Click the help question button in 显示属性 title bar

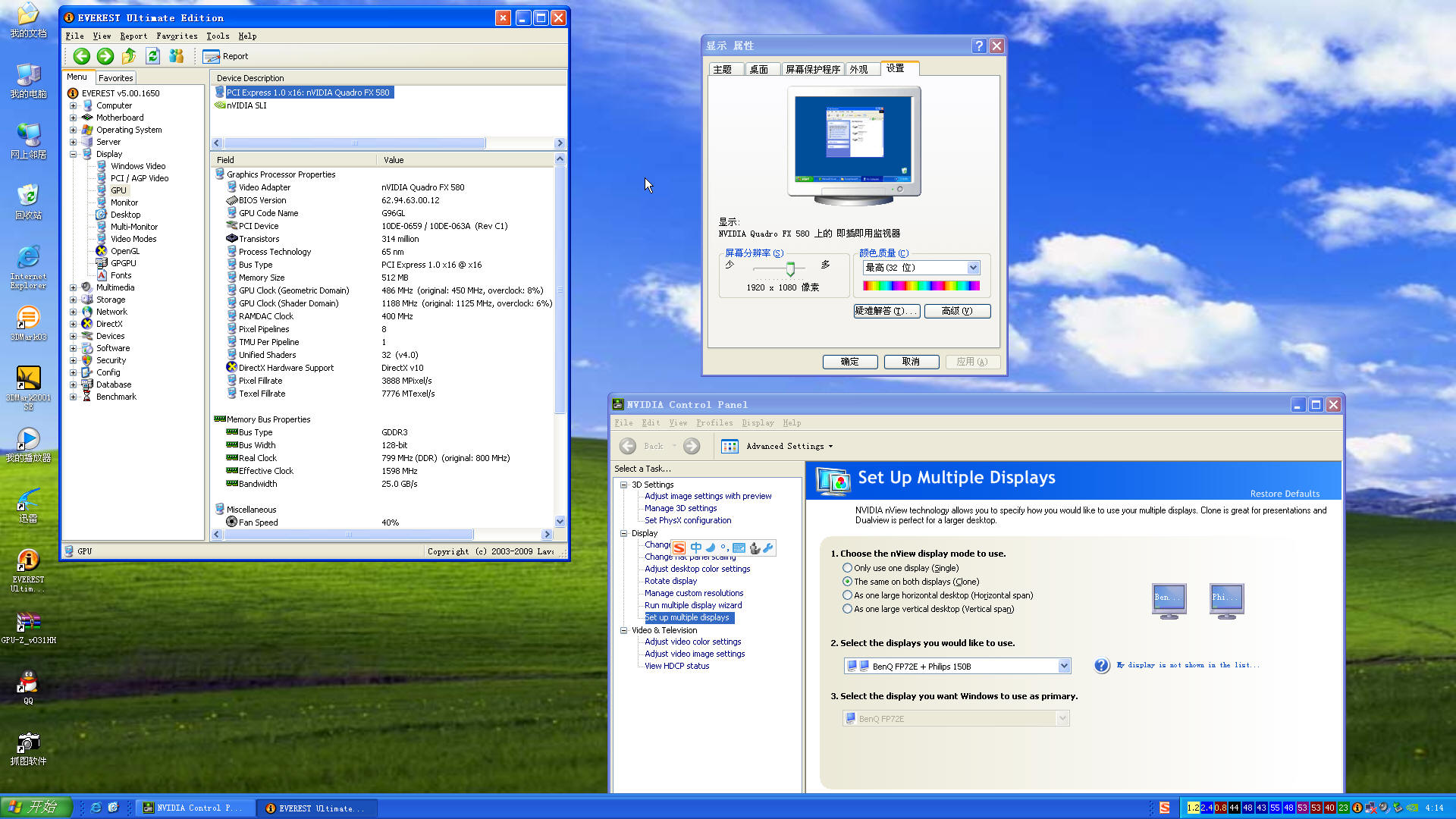(979, 46)
